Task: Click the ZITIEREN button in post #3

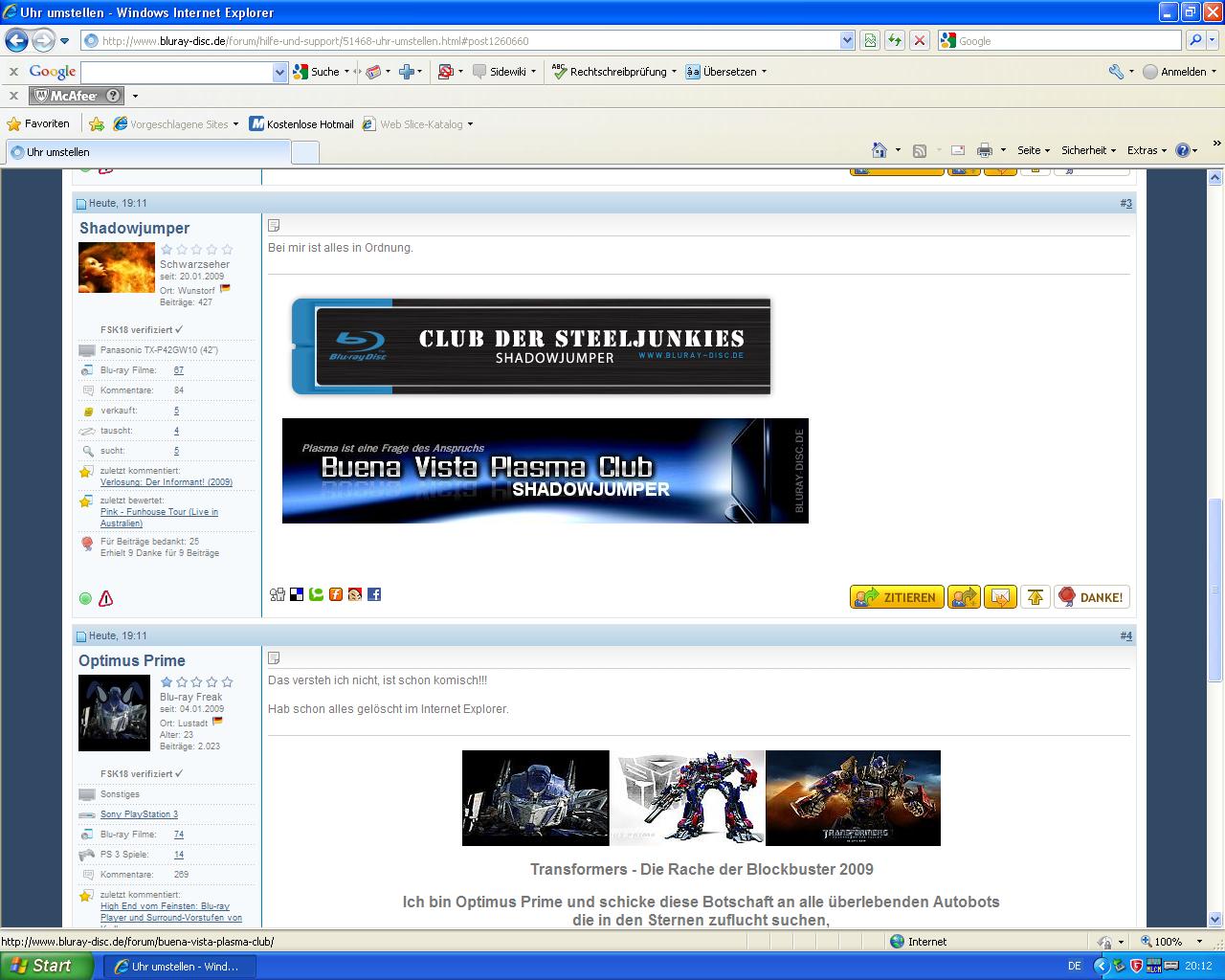Action: (897, 597)
